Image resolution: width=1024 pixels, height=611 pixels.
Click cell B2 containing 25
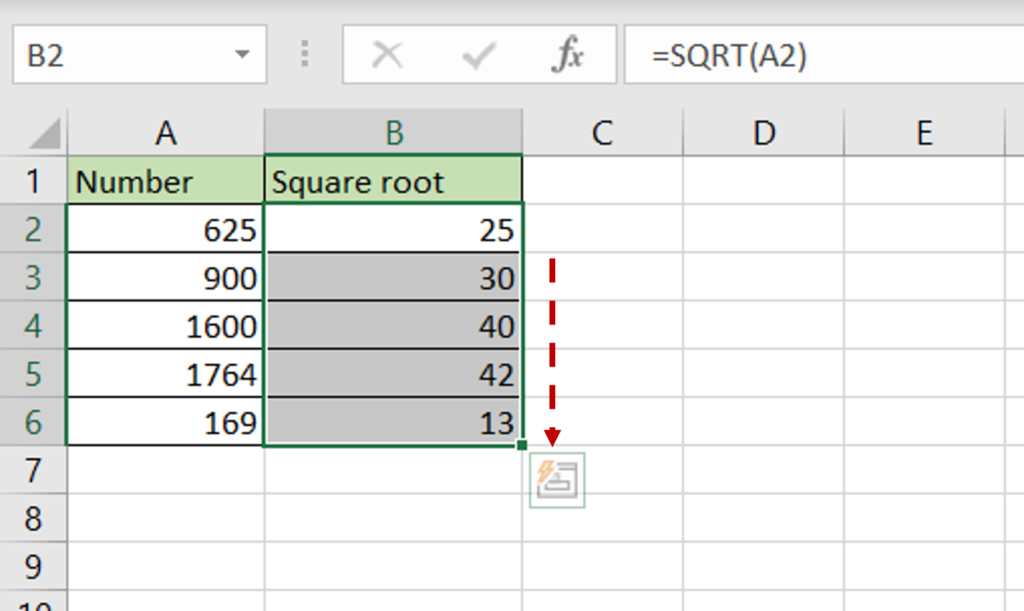(x=393, y=229)
